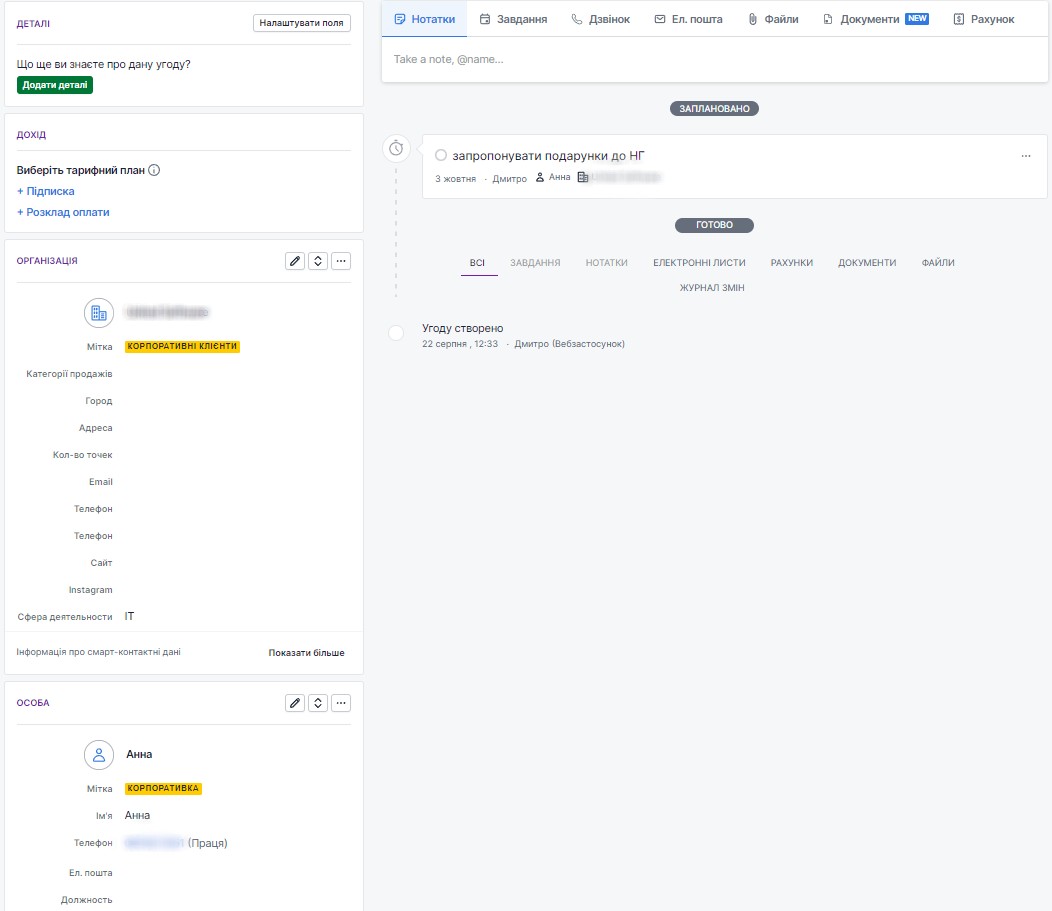Click the person avatar icon for Анна
The image size is (1052, 911).
point(99,755)
